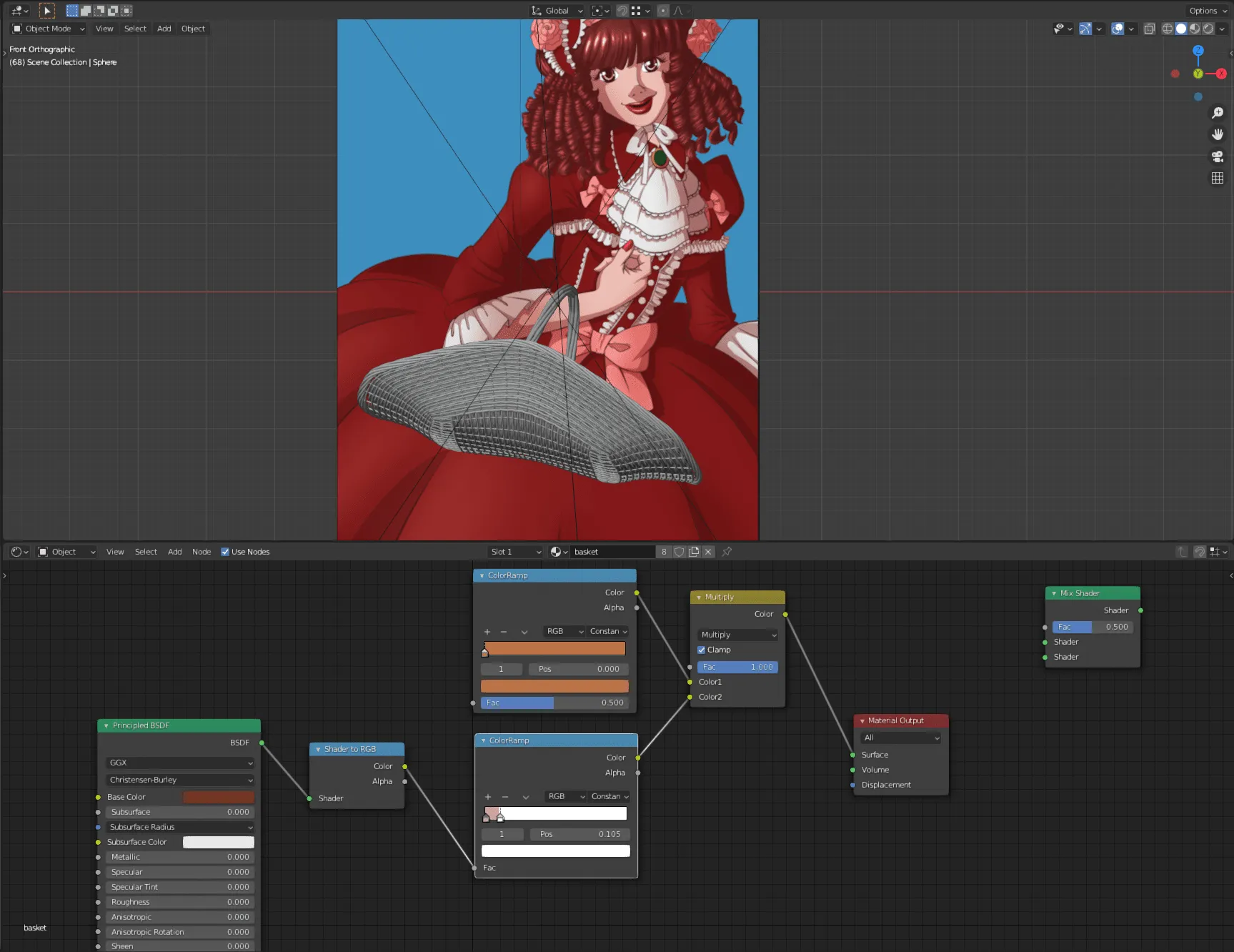The width and height of the screenshot is (1234, 952).
Task: Pin the node editor material
Action: click(x=727, y=552)
